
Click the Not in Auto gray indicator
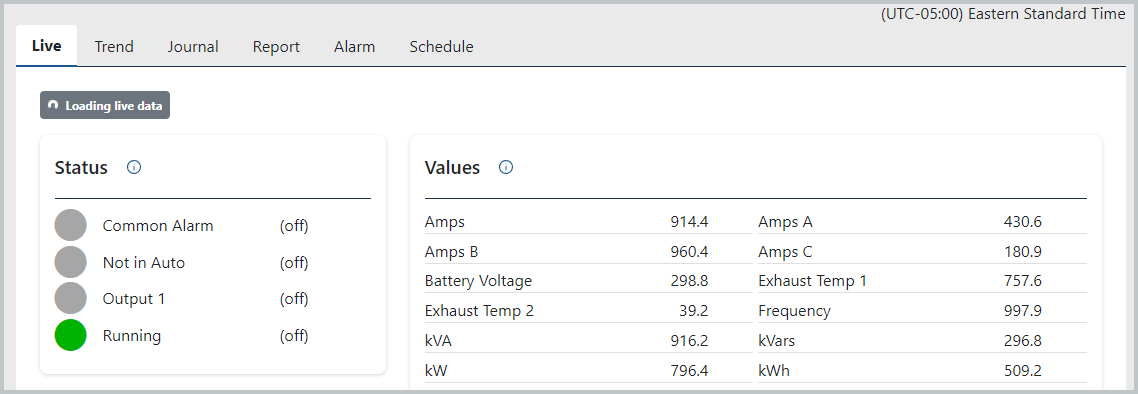[x=70, y=262]
